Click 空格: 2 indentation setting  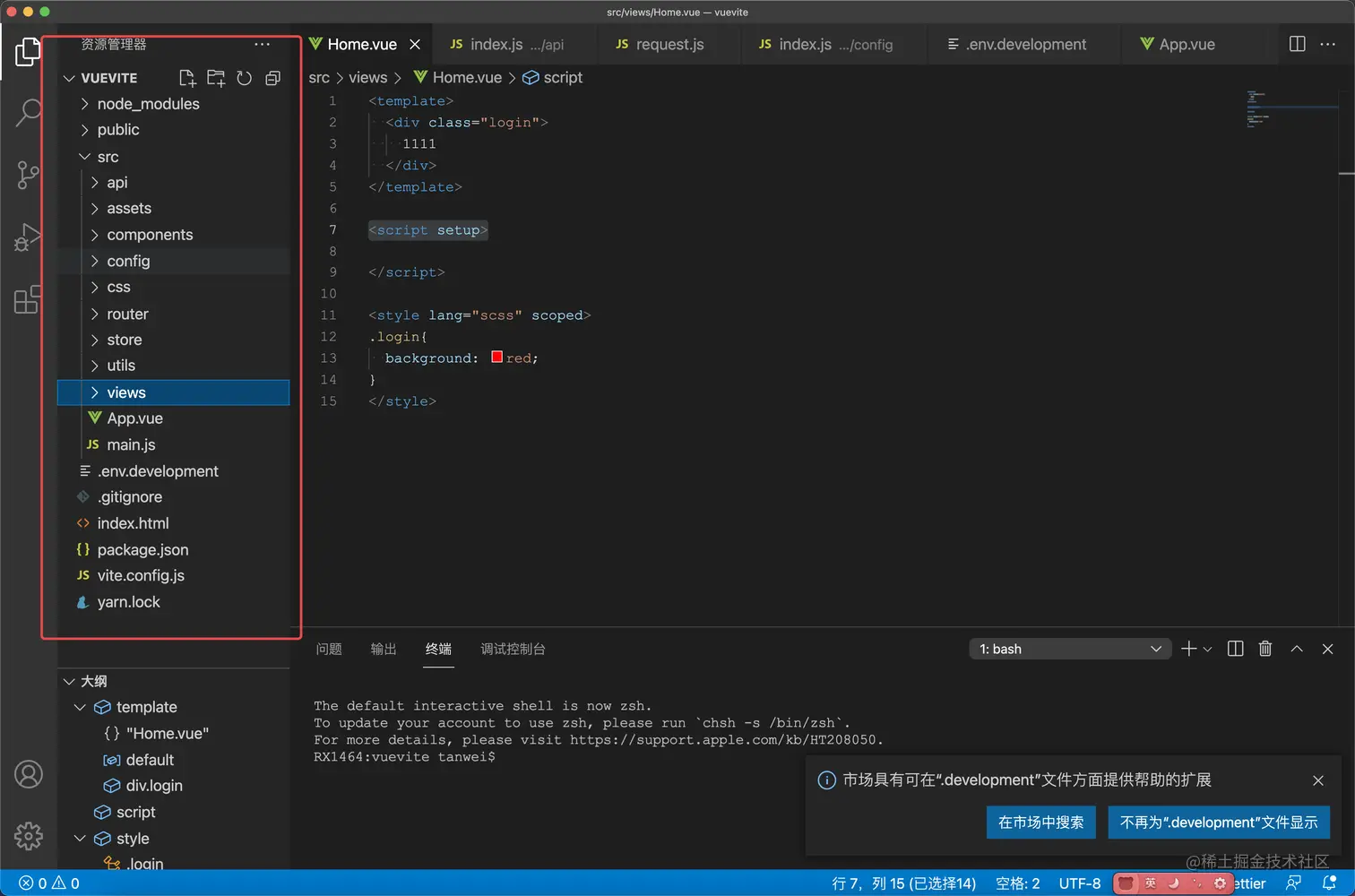coord(1018,883)
